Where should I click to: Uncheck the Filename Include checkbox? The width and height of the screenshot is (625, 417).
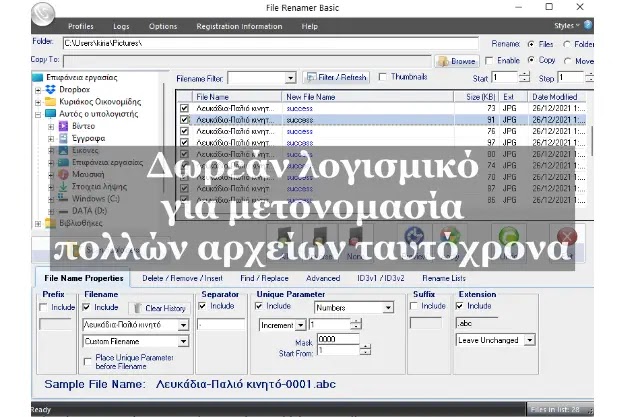coord(86,307)
